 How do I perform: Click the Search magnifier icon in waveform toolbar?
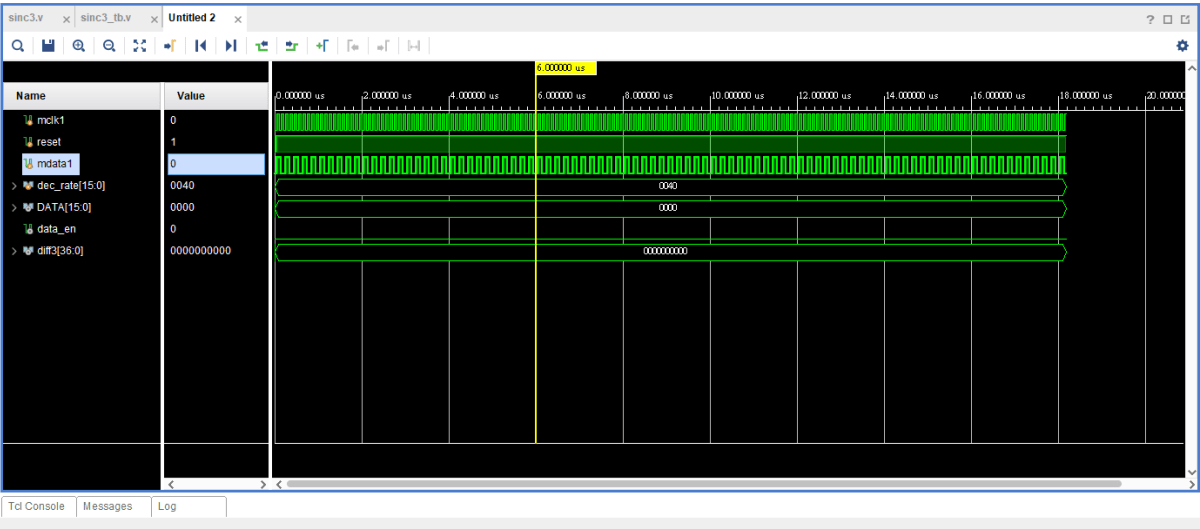click(18, 45)
